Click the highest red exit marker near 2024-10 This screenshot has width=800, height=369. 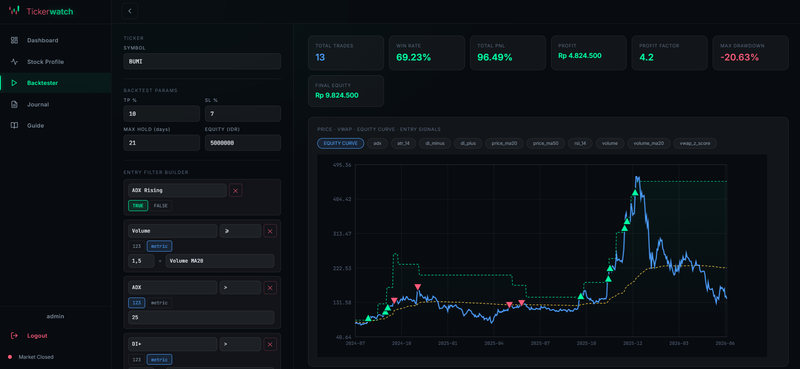pos(418,287)
